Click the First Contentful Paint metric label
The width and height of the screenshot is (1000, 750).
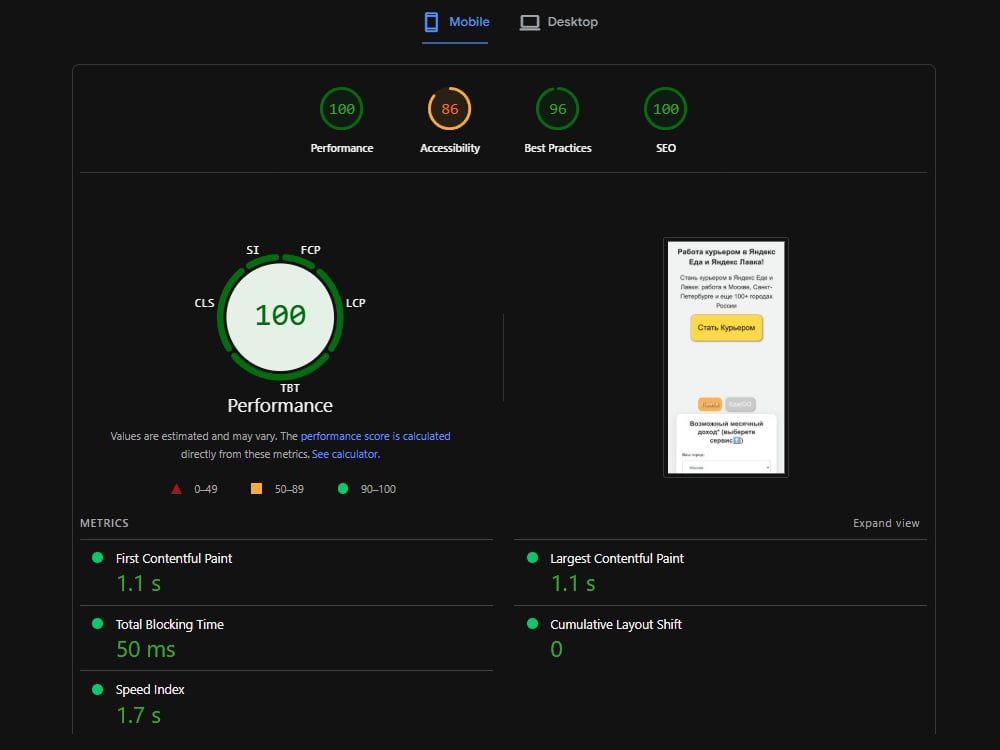pyautogui.click(x=173, y=559)
